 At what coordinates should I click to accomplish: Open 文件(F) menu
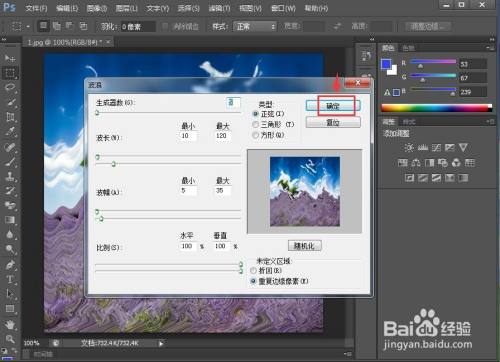click(x=36, y=8)
